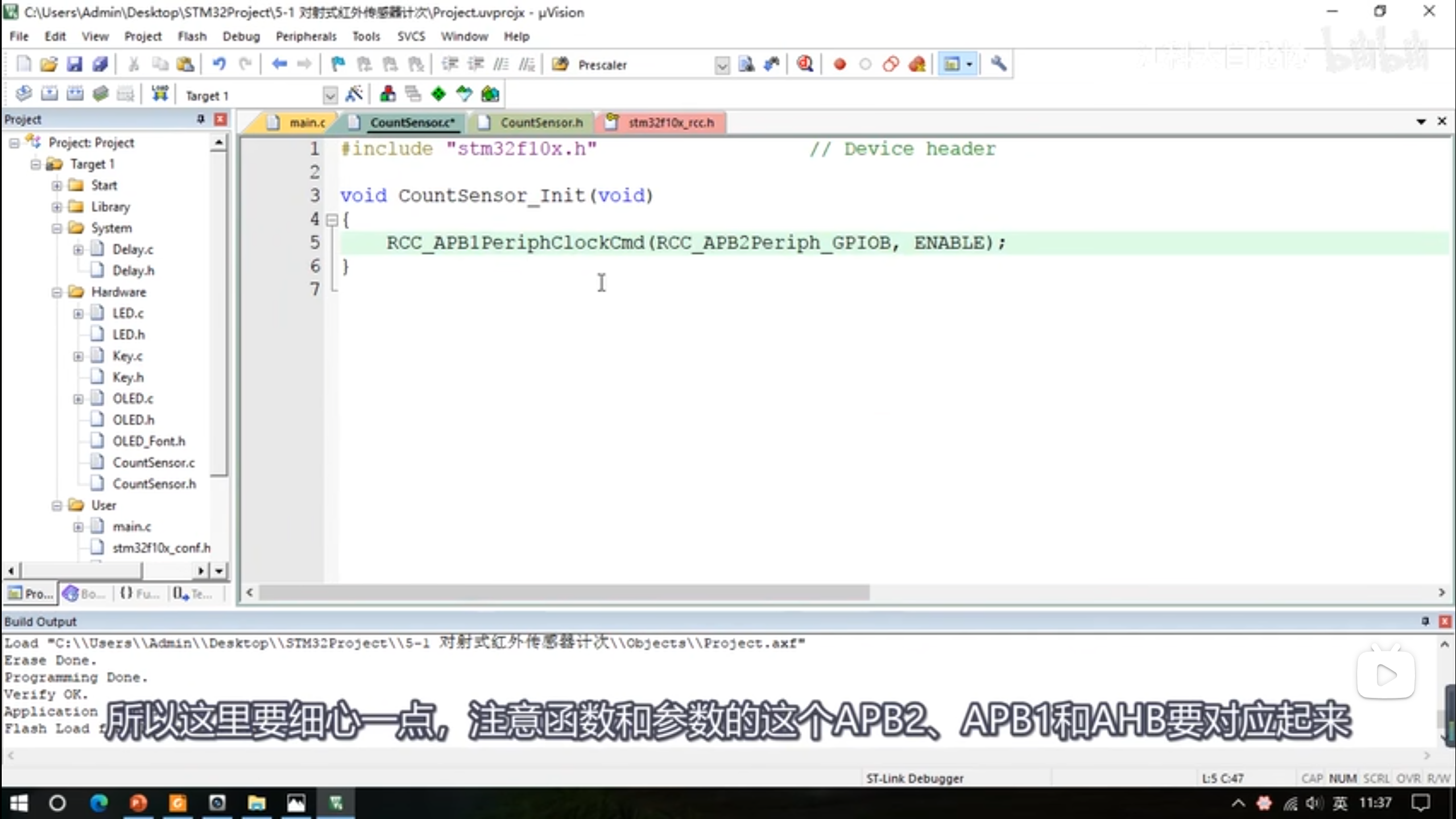
Task: Collapse code fold at line 4
Action: 332,220
